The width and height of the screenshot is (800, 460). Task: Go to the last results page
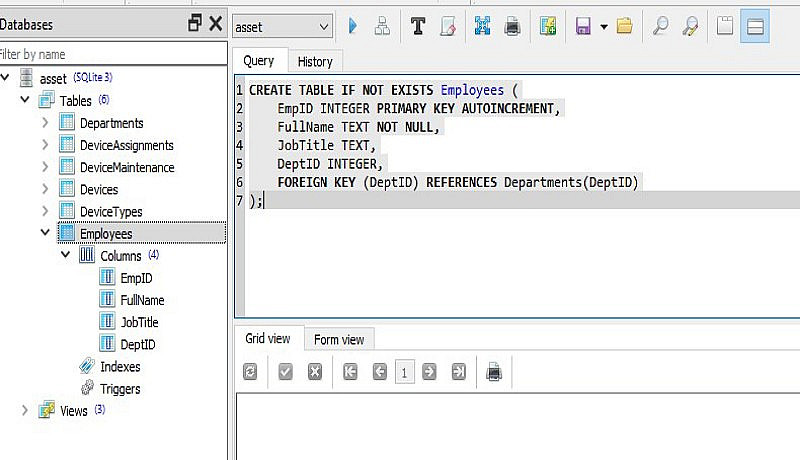coord(459,372)
